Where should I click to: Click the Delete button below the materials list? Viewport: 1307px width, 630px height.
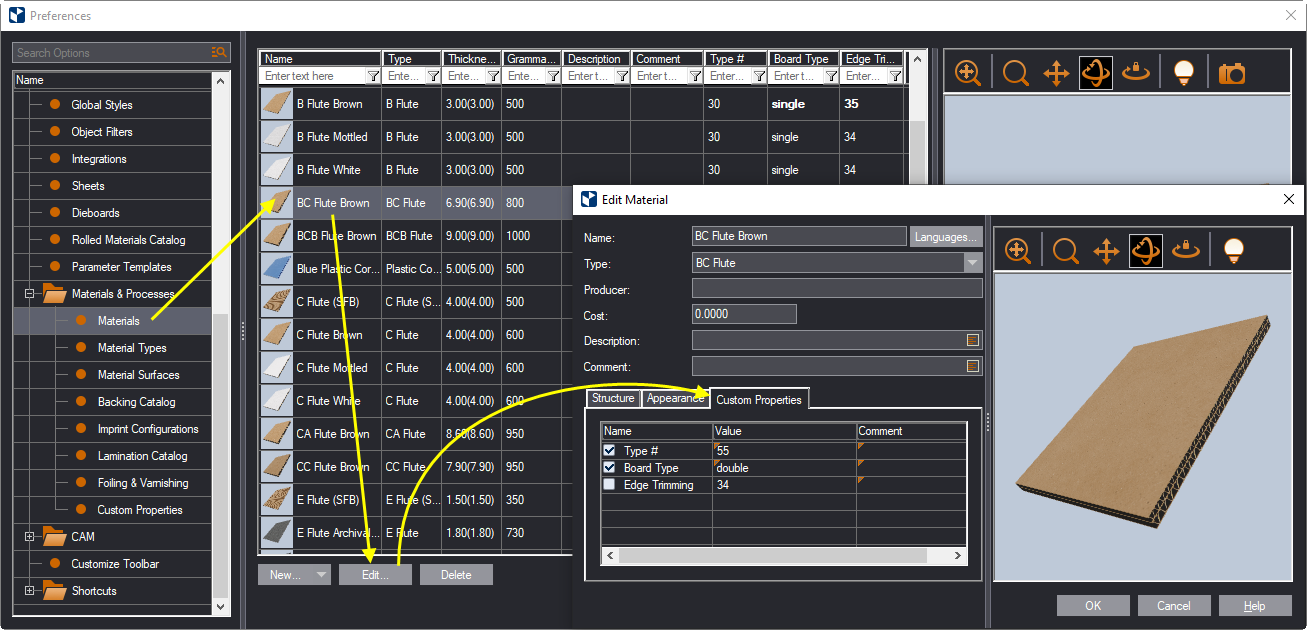pos(456,575)
